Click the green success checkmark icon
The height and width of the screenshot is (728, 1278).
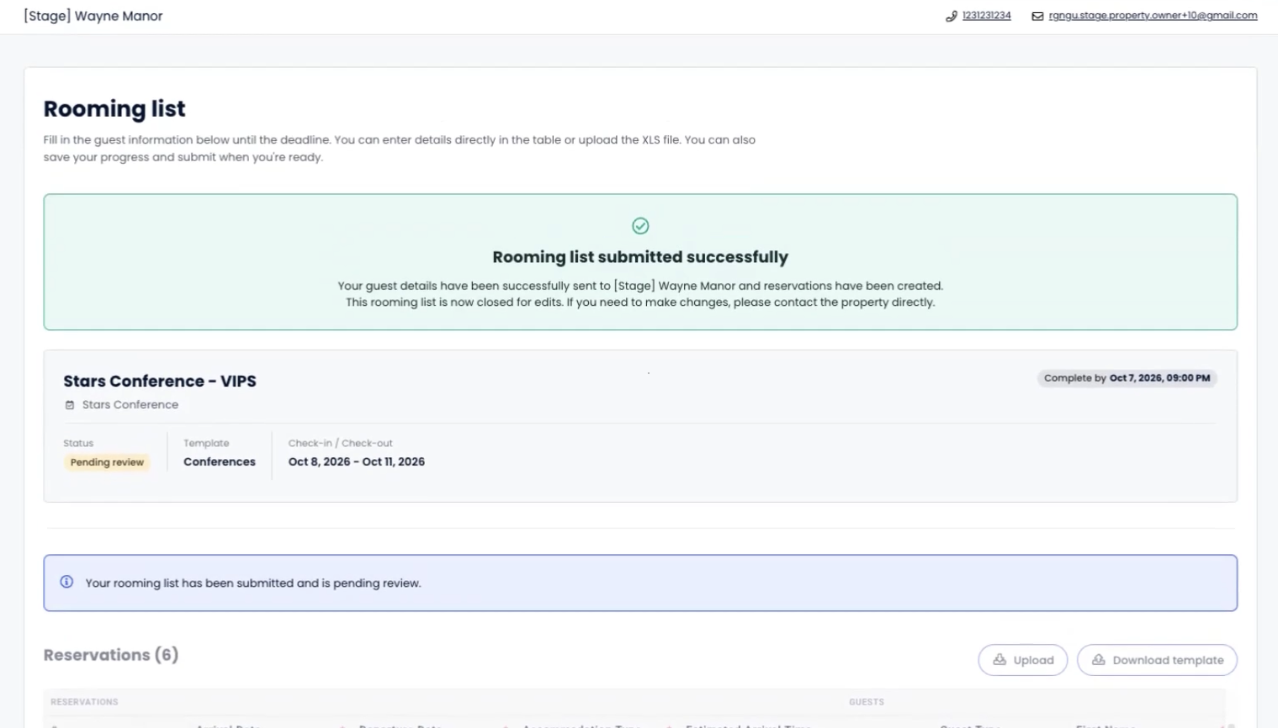(x=640, y=226)
